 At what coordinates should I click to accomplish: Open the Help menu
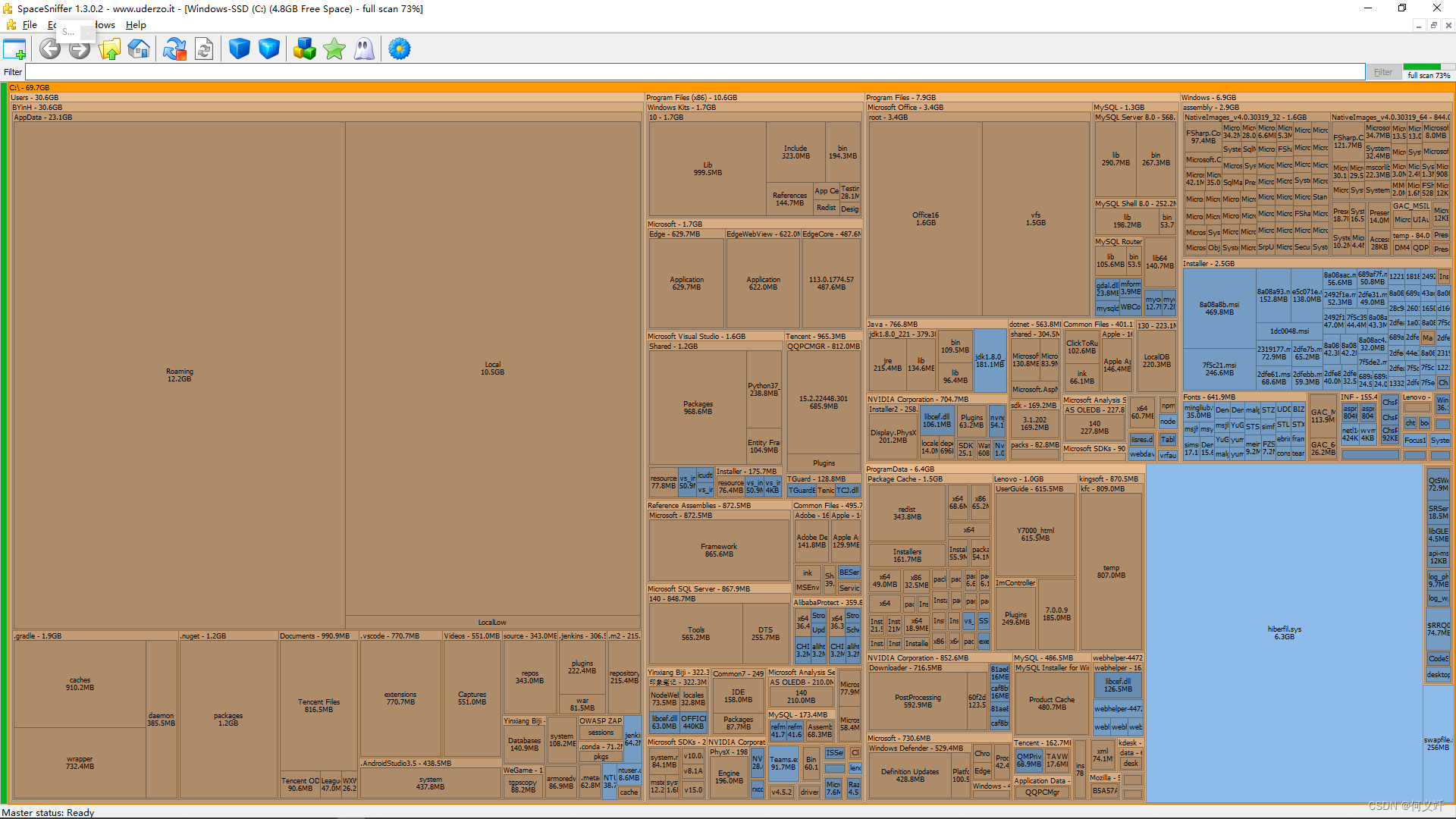pyautogui.click(x=136, y=25)
